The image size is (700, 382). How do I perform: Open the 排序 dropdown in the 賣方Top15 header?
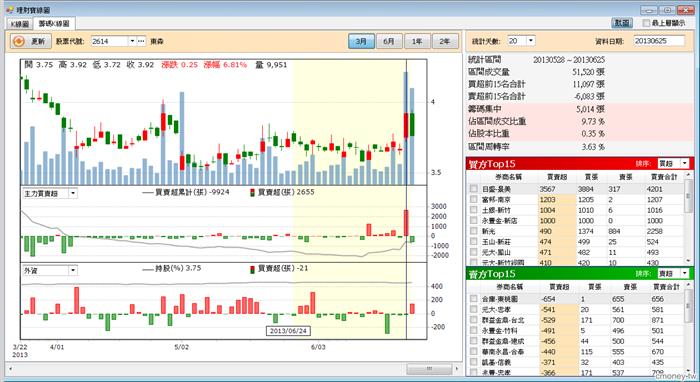tap(685, 274)
